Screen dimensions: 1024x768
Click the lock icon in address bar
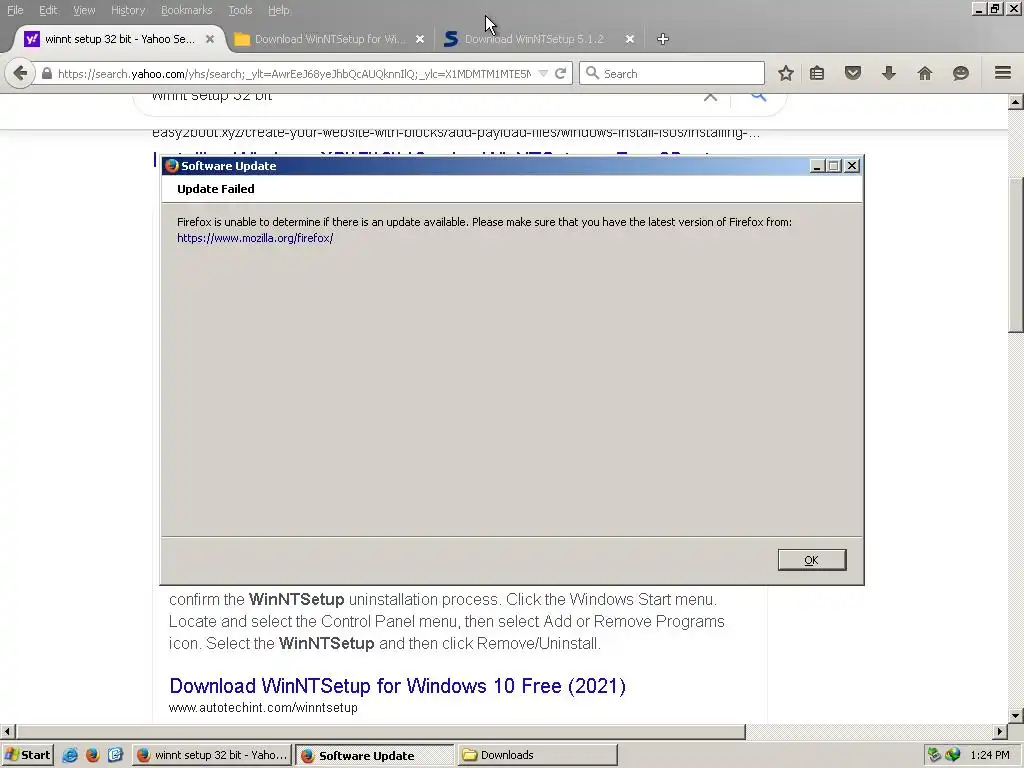pos(46,73)
